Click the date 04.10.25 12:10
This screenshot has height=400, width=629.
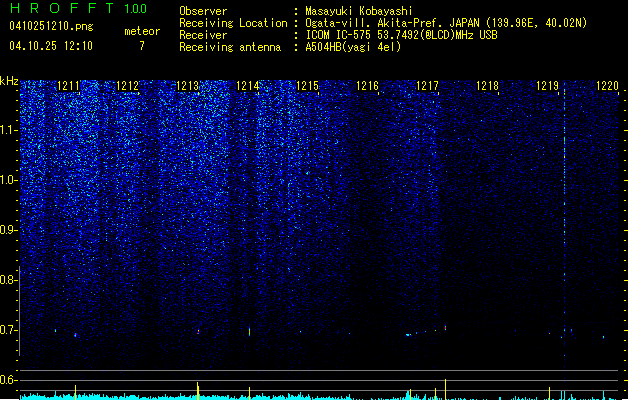point(51,46)
